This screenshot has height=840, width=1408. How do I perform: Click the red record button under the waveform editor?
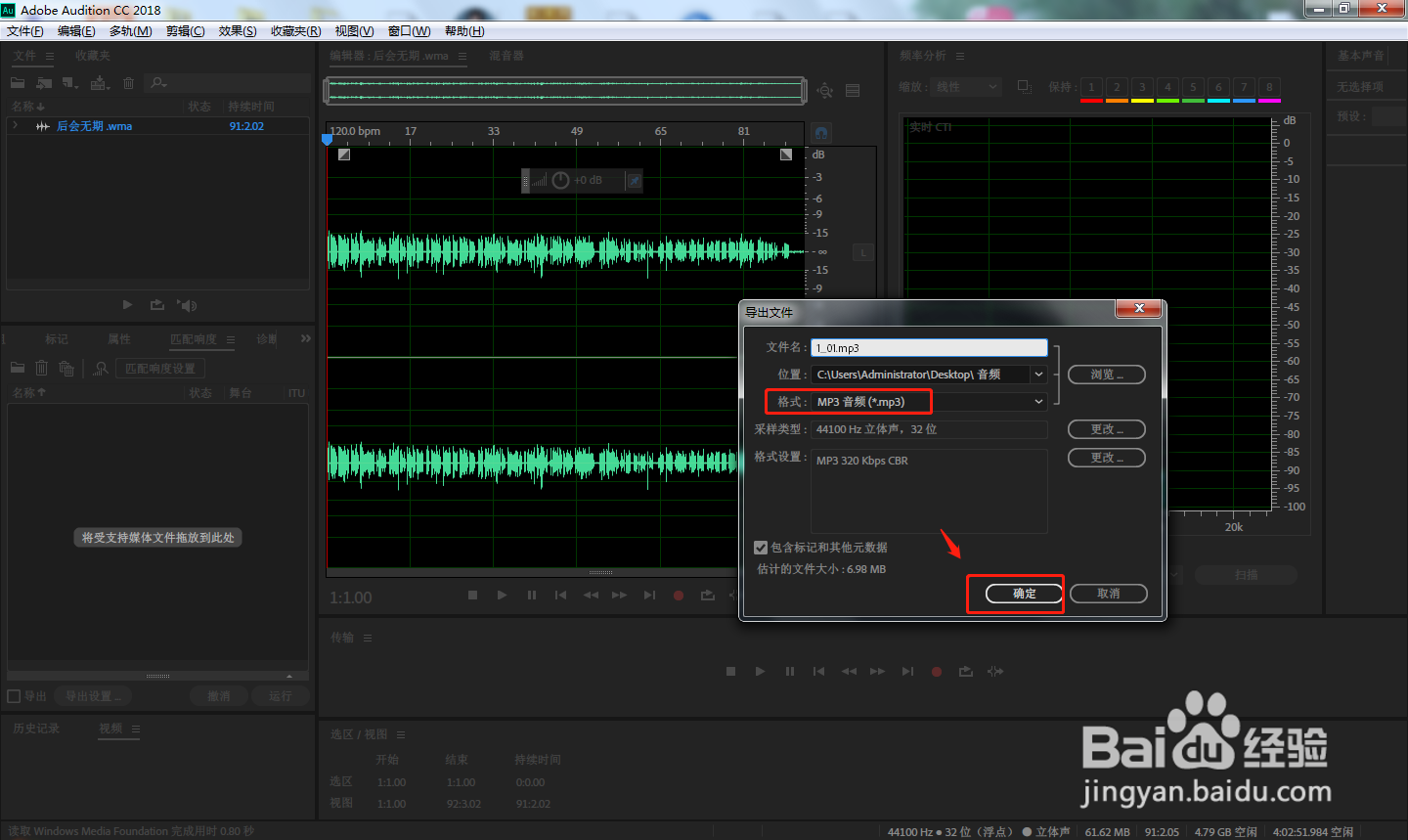click(x=679, y=595)
